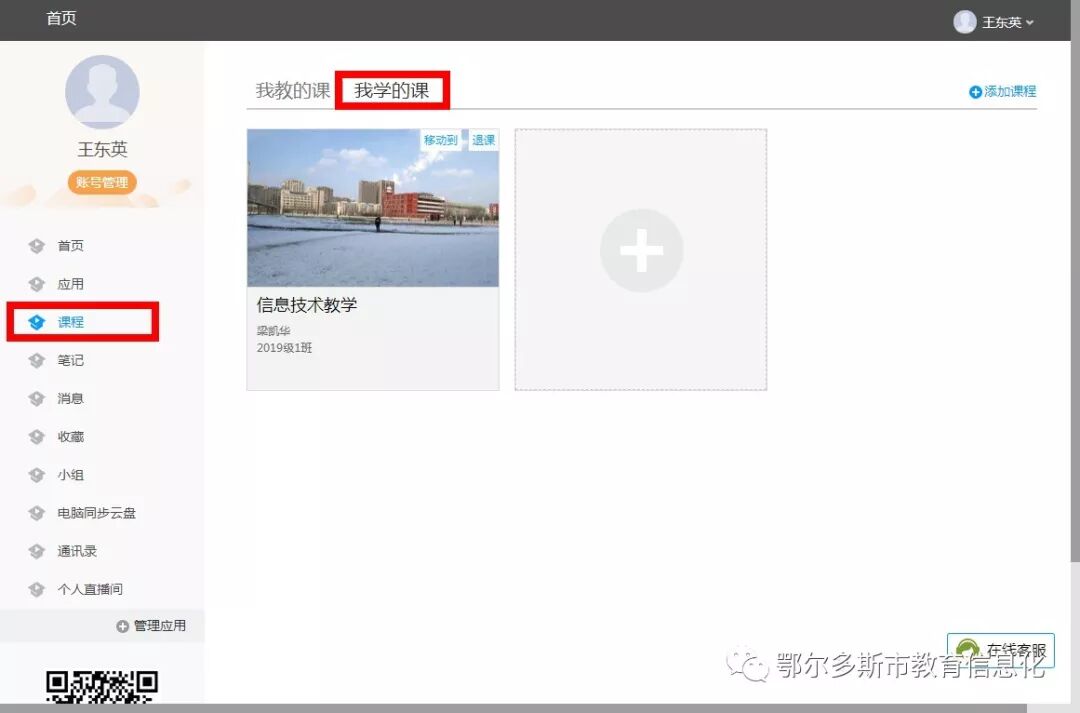Click the top-right user avatar icon
The width and height of the screenshot is (1080, 713).
[964, 22]
